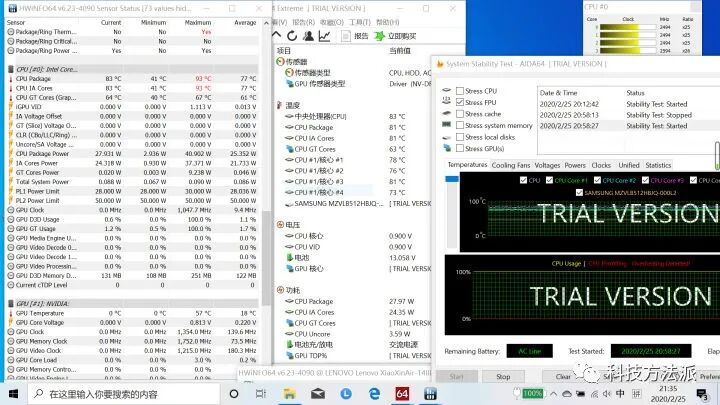Untick the CPU Core #1 graph checkbox

(549, 180)
